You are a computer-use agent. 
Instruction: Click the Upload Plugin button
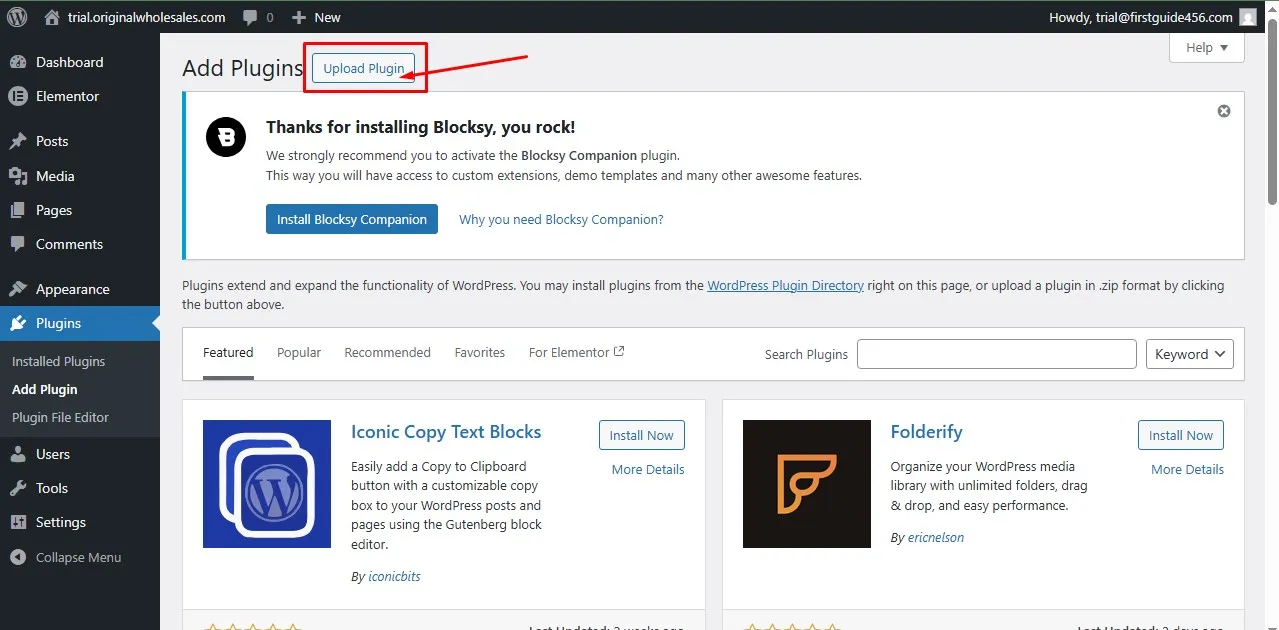click(x=362, y=68)
